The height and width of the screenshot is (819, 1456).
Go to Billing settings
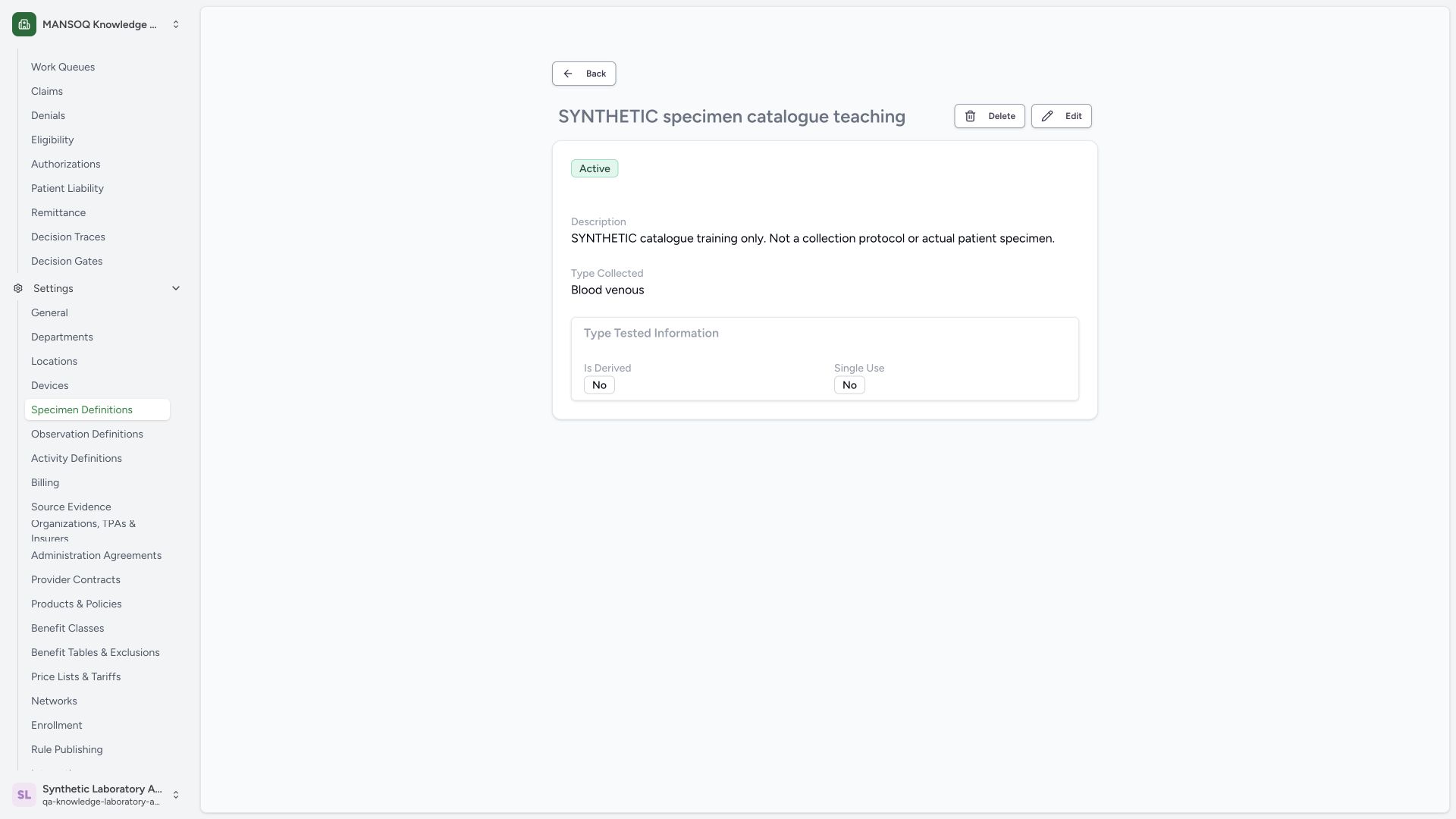(x=97, y=482)
